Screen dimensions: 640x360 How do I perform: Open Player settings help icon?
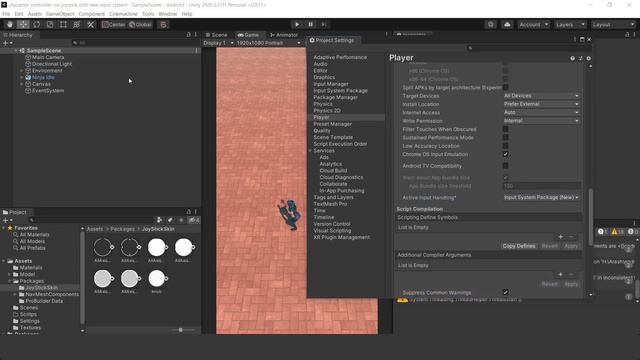click(572, 58)
